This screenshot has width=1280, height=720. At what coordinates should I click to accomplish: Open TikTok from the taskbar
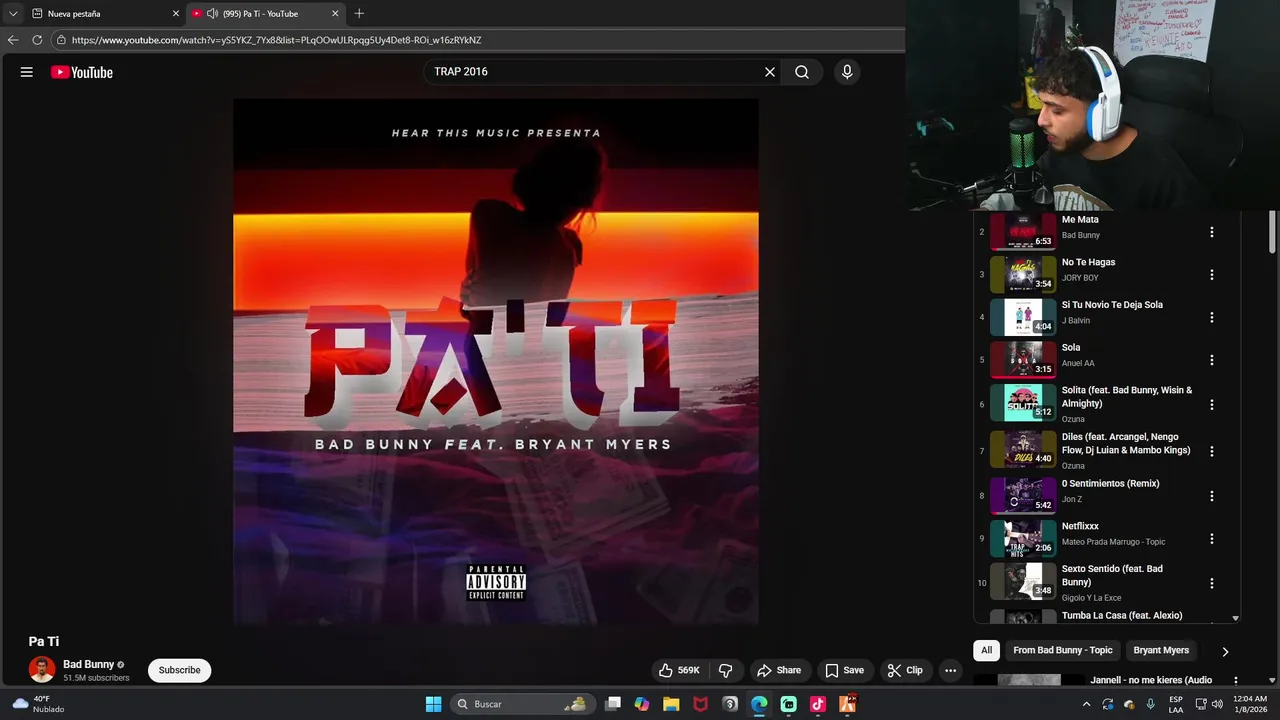click(818, 704)
